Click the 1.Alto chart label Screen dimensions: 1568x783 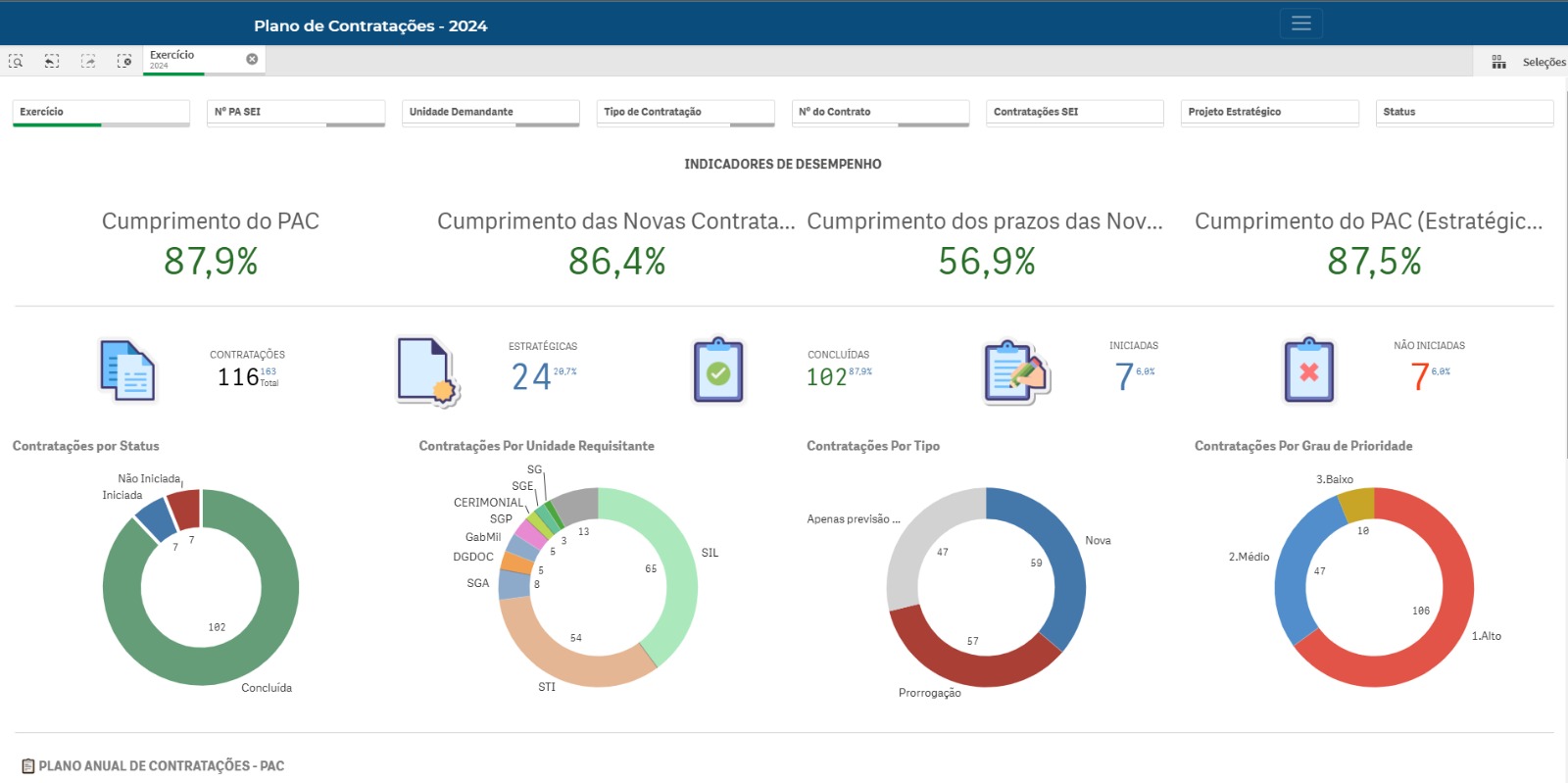(1486, 636)
